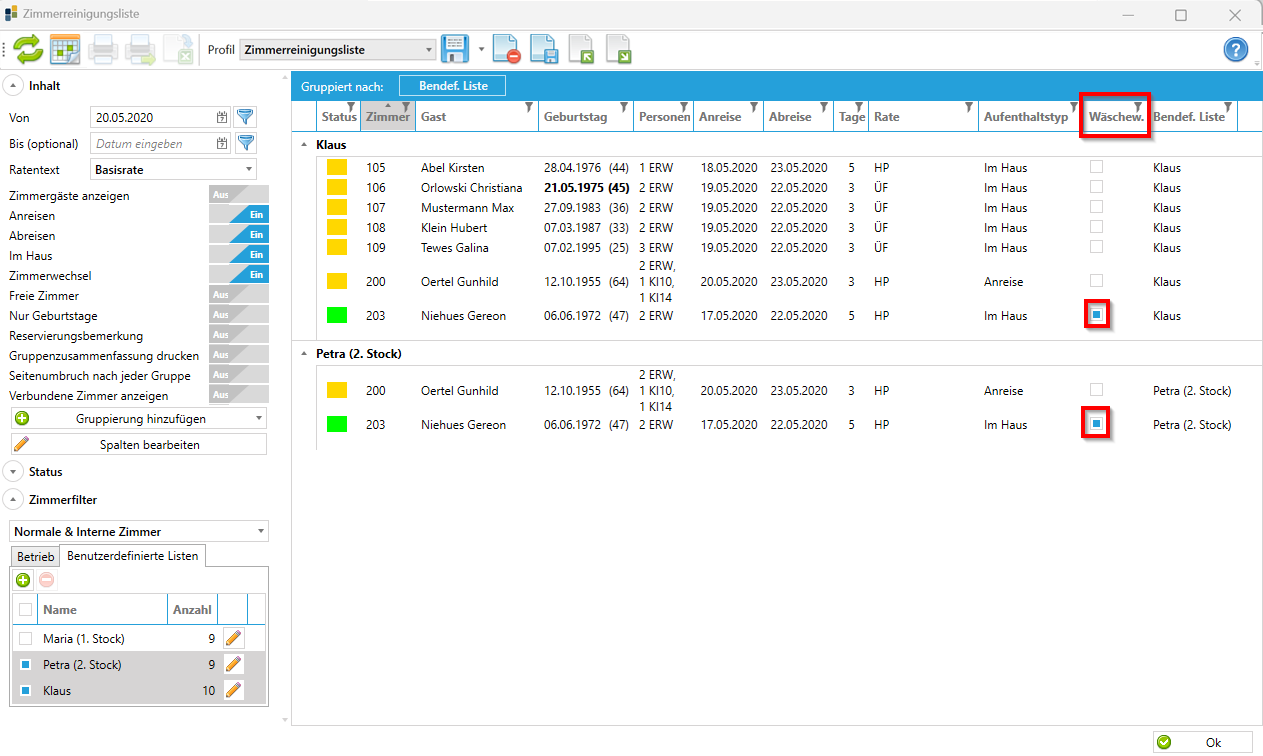Viewport: 1263px width, 756px height.
Task: Open the blue help question mark icon
Action: pyautogui.click(x=1236, y=49)
